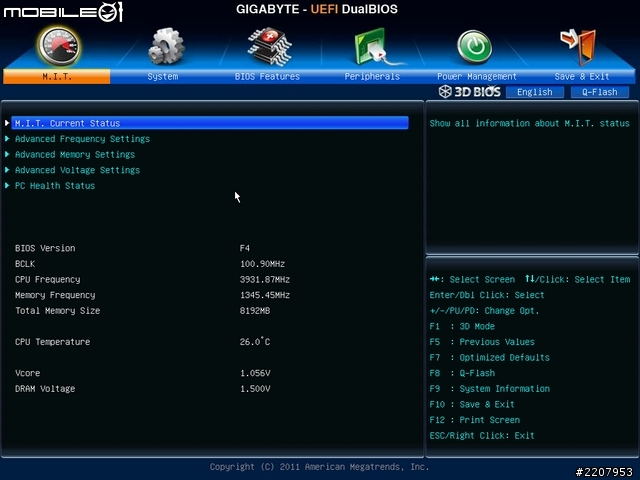Switch to the System tab

click(163, 76)
